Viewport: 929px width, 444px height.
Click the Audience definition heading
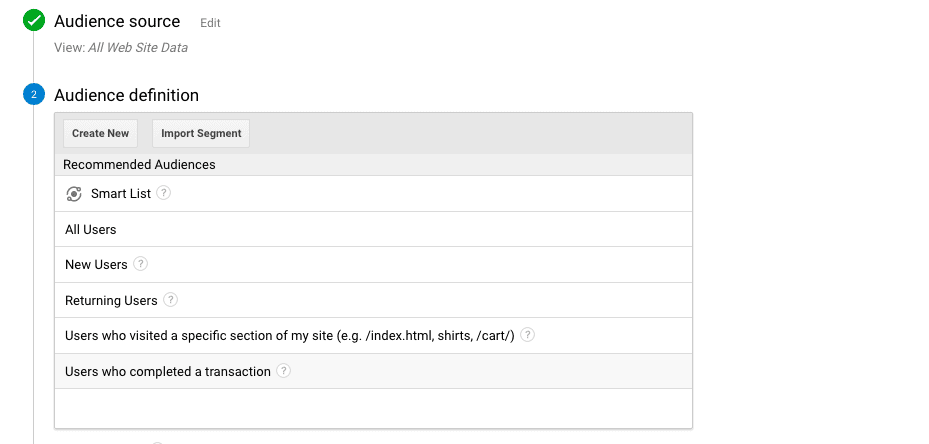(x=126, y=95)
